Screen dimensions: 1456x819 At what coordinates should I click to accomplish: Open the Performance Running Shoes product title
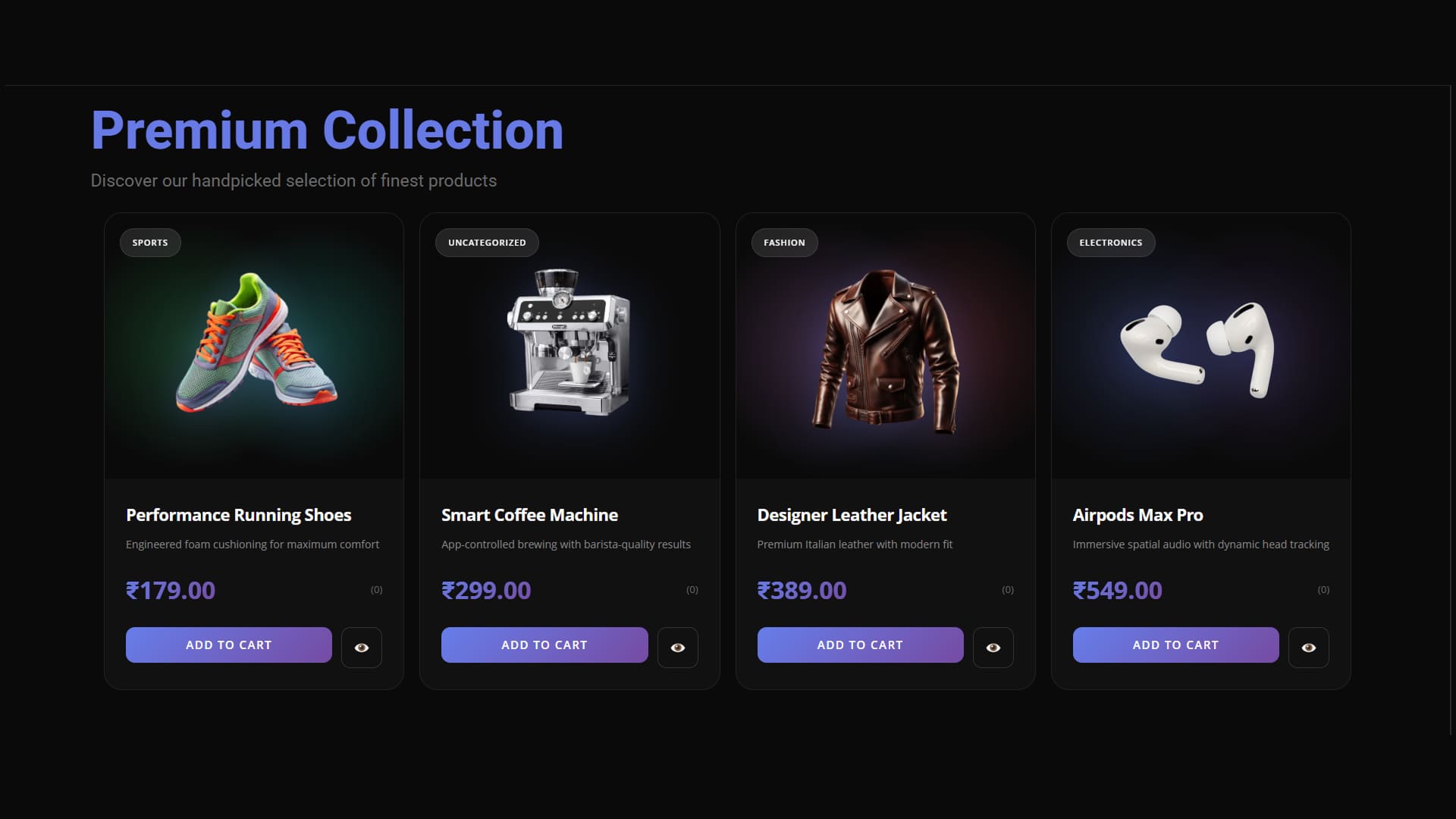pos(238,515)
